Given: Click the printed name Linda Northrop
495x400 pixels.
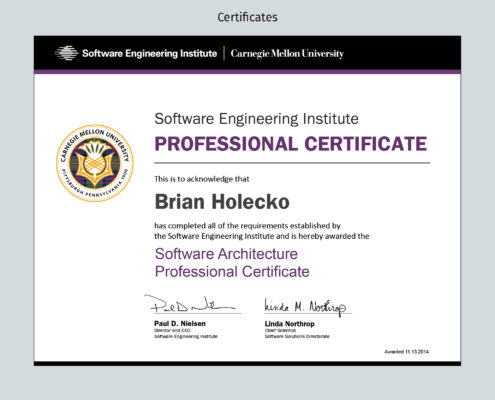Looking at the screenshot, I should tap(289, 324).
